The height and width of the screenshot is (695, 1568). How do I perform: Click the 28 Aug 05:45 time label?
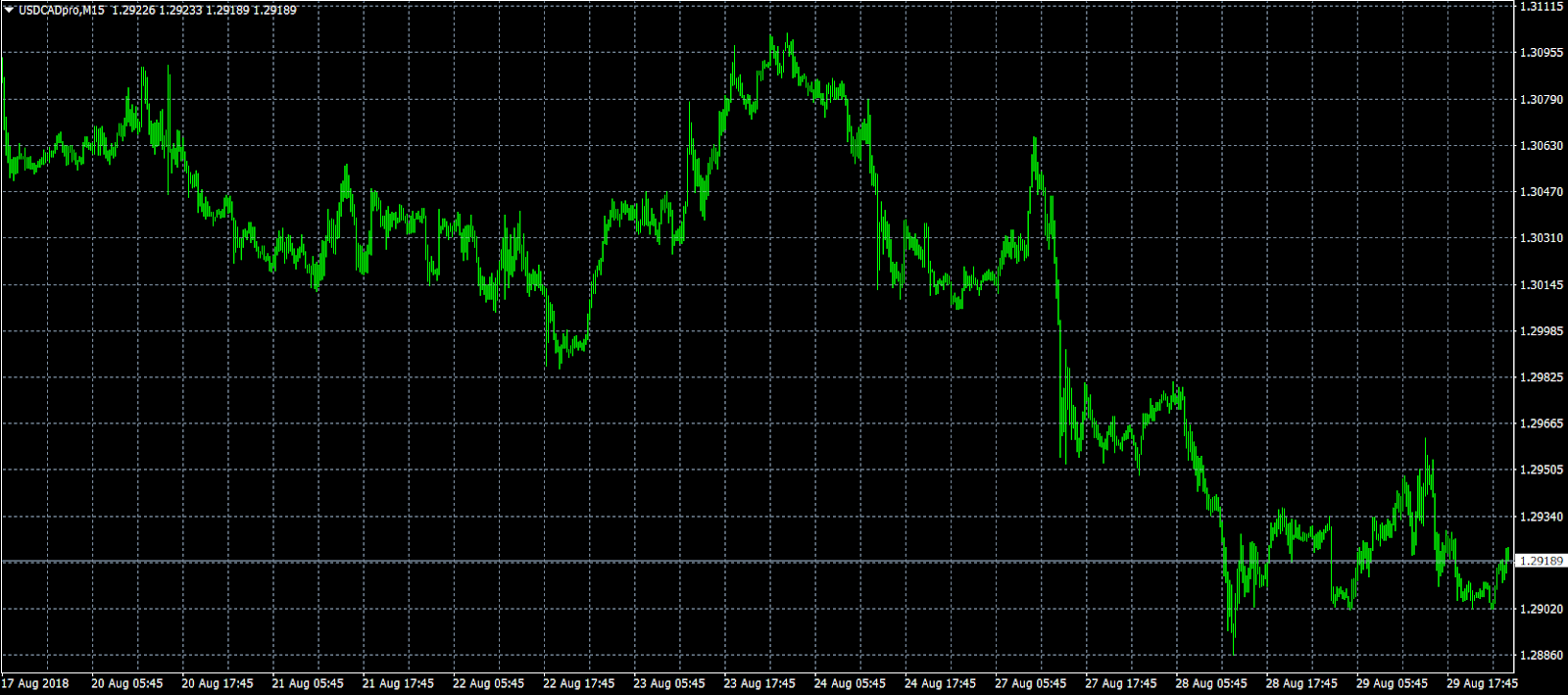tap(1211, 684)
